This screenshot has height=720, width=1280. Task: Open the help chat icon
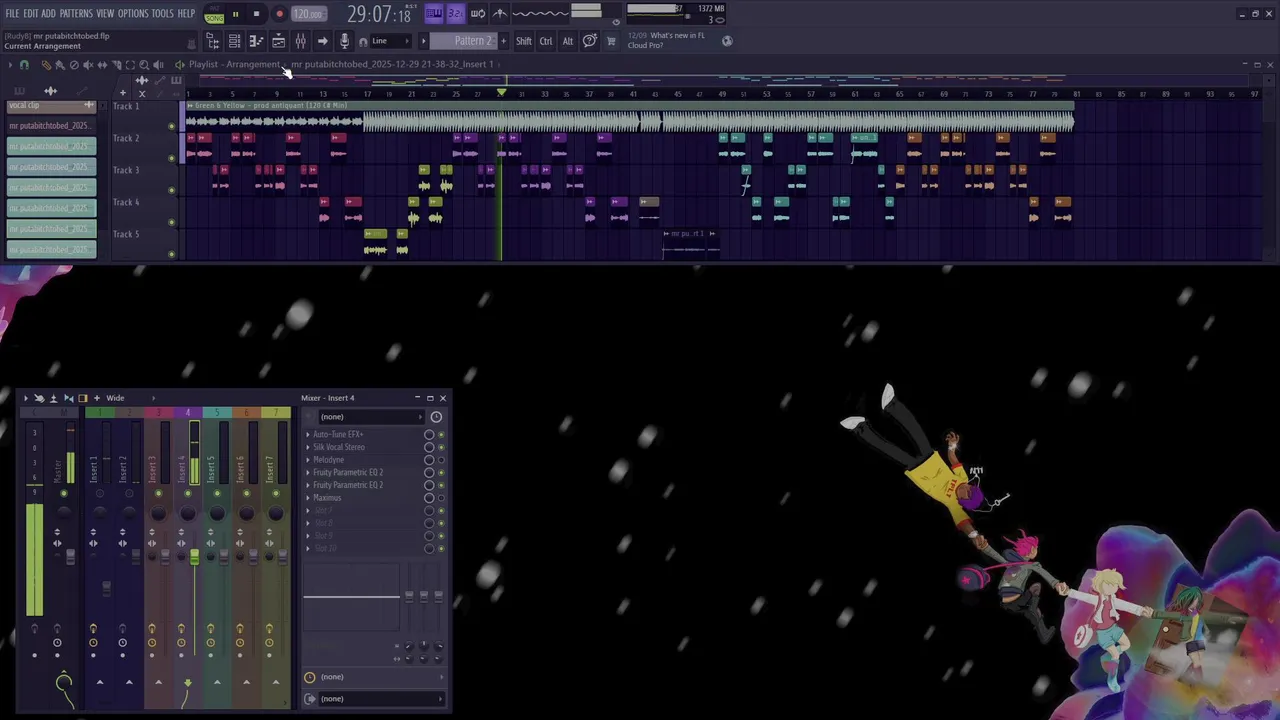click(590, 41)
